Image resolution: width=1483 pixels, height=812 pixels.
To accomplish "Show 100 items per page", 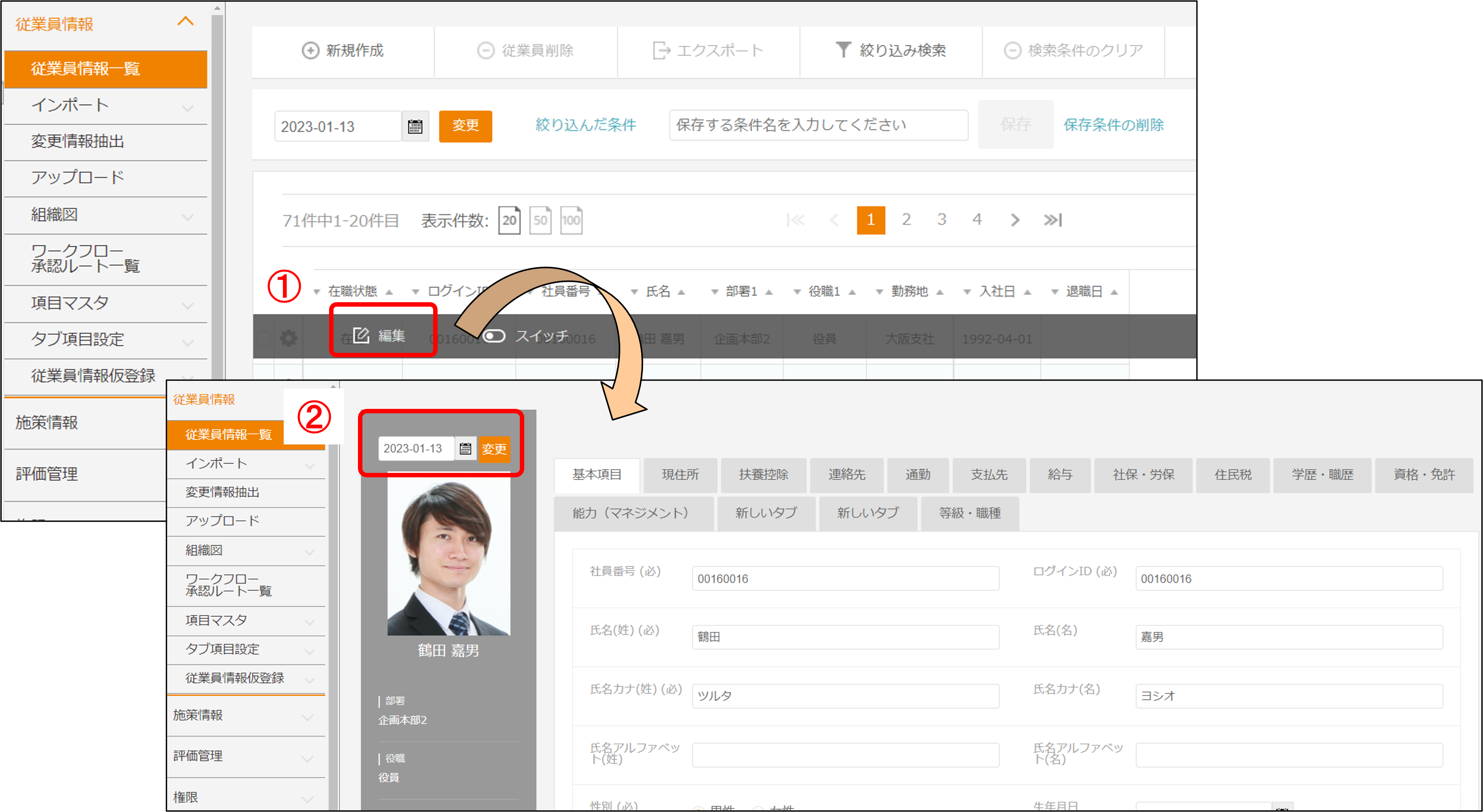I will (x=571, y=220).
